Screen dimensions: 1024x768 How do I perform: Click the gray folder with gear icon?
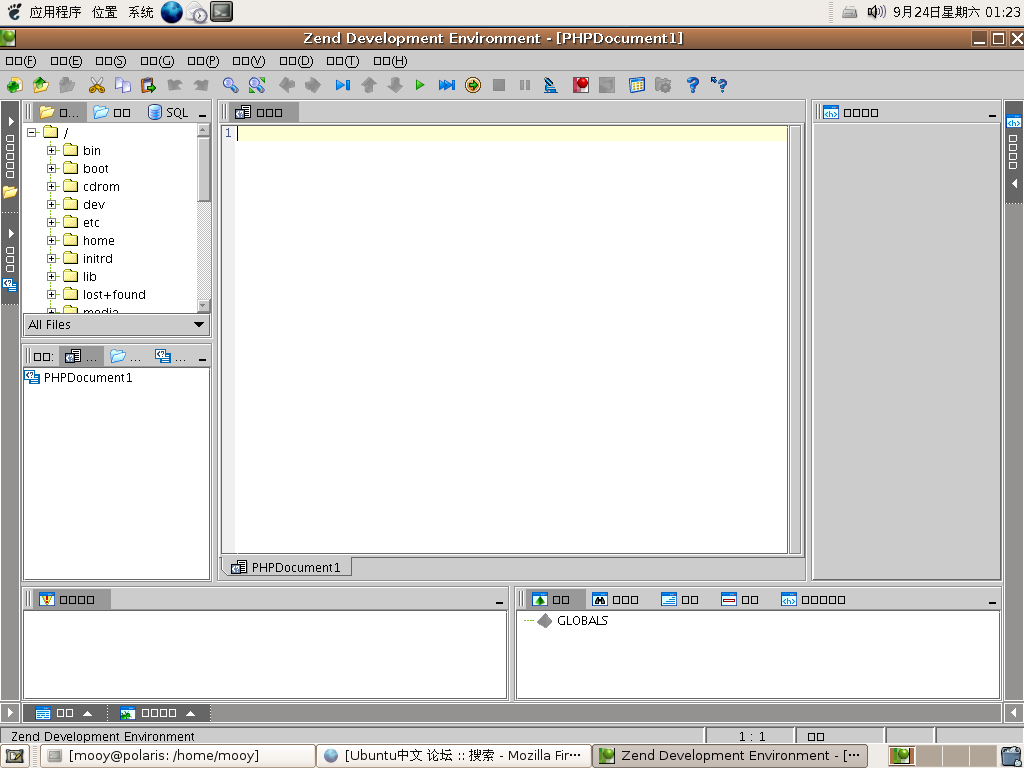click(663, 85)
